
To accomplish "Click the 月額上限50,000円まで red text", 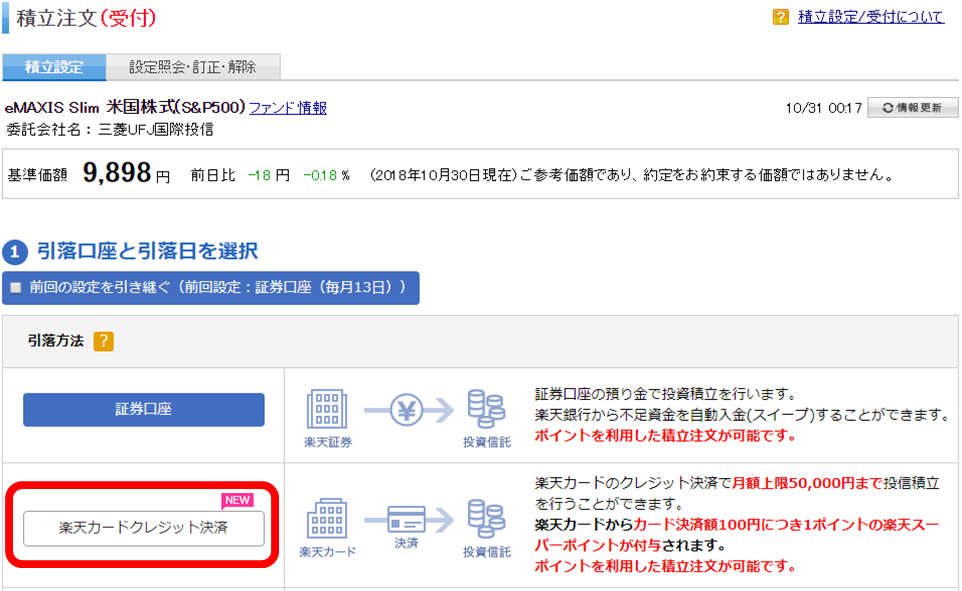I will [807, 483].
